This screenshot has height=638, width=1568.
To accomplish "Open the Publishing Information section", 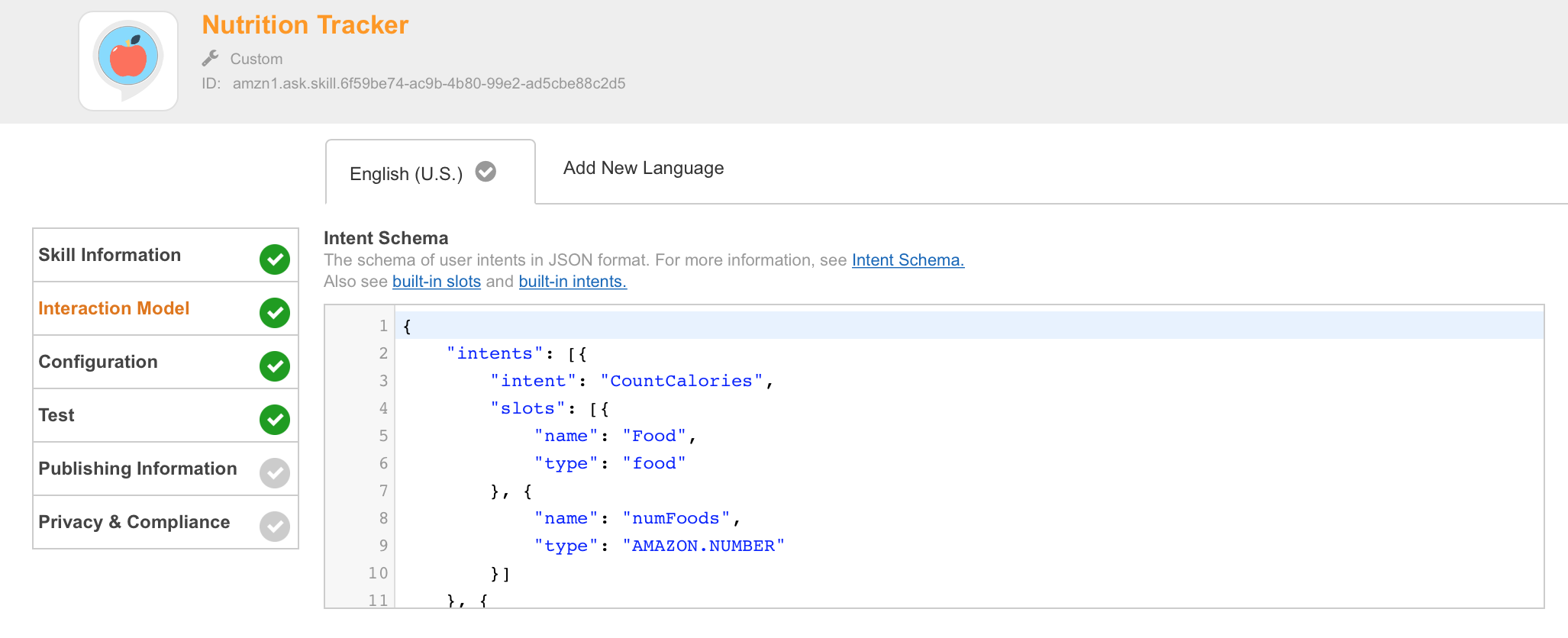I will (x=137, y=469).
